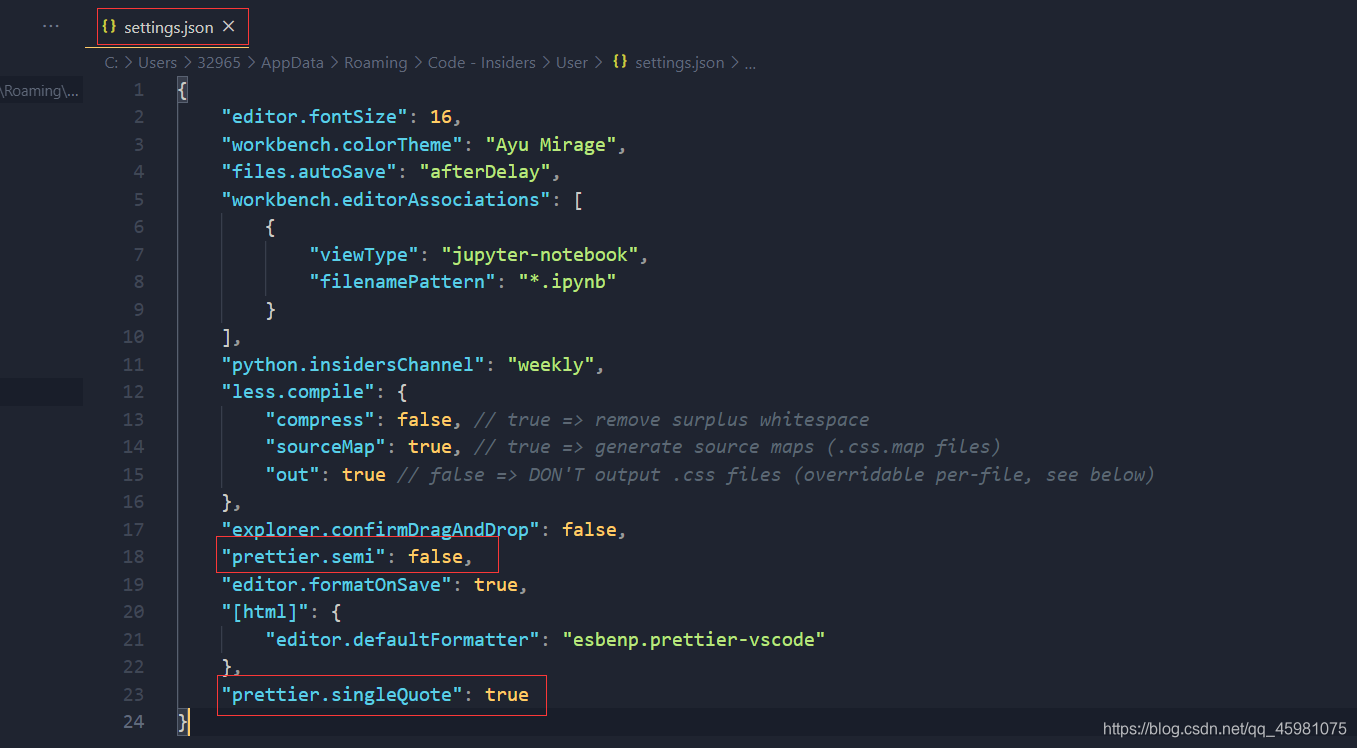1357x748 pixels.
Task: Click line number 1 in the gutter
Action: tap(138, 89)
